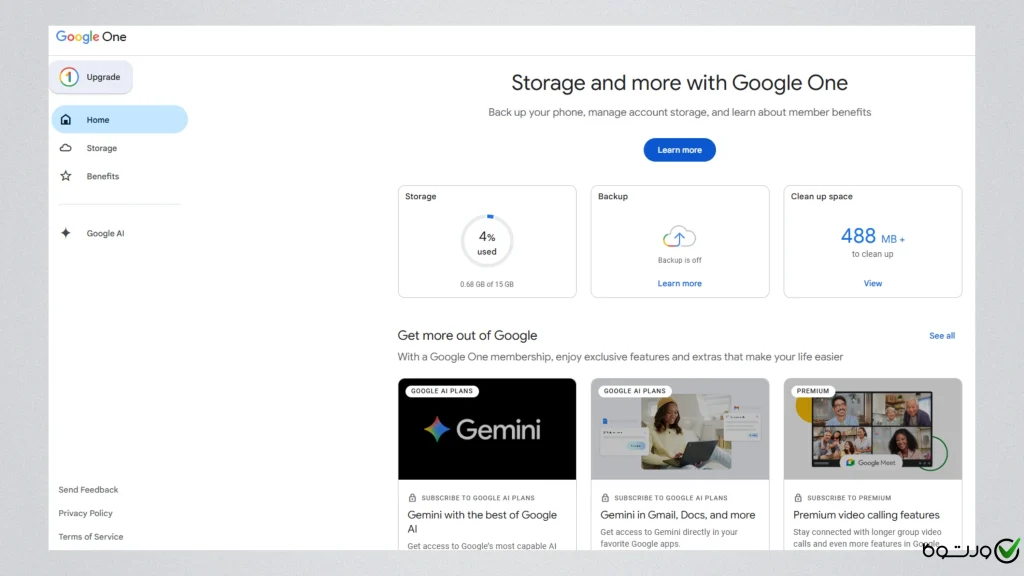1024x576 pixels.
Task: Click the Upgrade button
Action: pyautogui.click(x=91, y=77)
